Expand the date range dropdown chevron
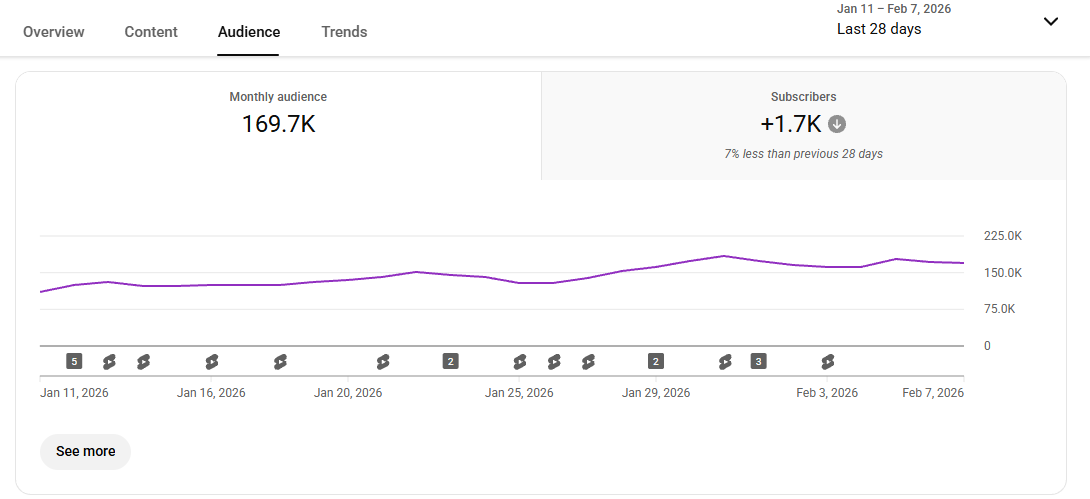Screen dimensions: 1090x499 pyautogui.click(x=1050, y=21)
